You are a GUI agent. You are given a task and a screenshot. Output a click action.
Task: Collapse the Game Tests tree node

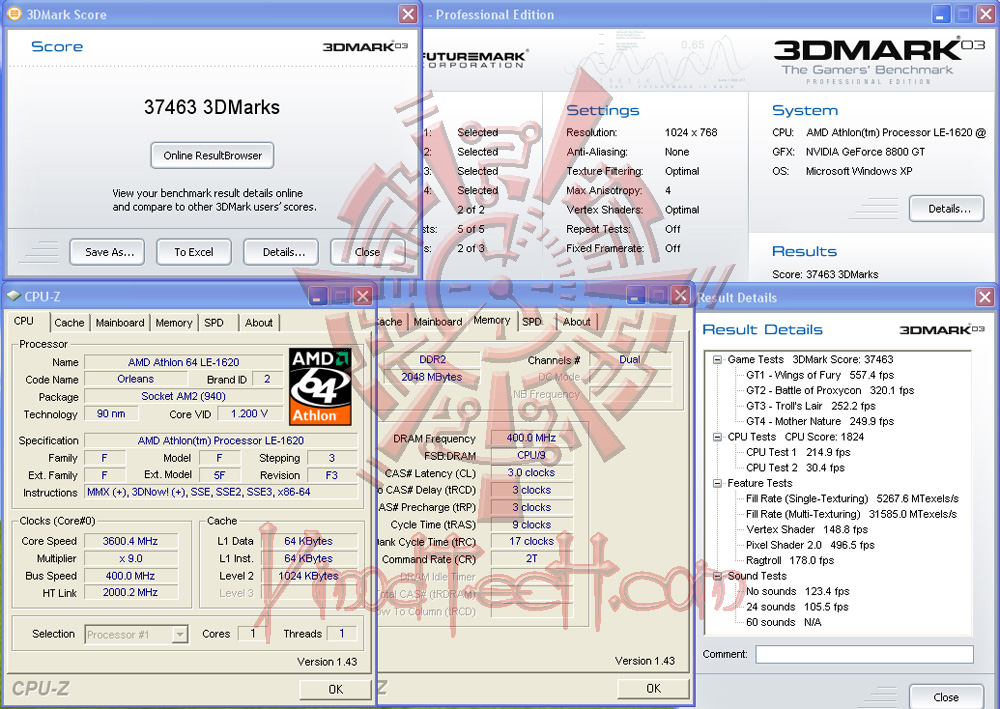pyautogui.click(x=717, y=360)
